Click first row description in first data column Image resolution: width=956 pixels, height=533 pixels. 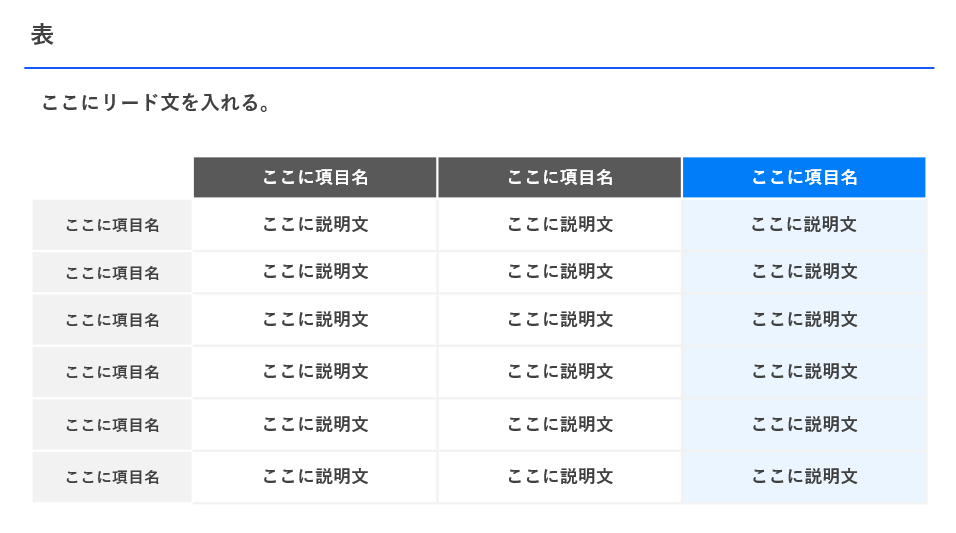(x=315, y=225)
